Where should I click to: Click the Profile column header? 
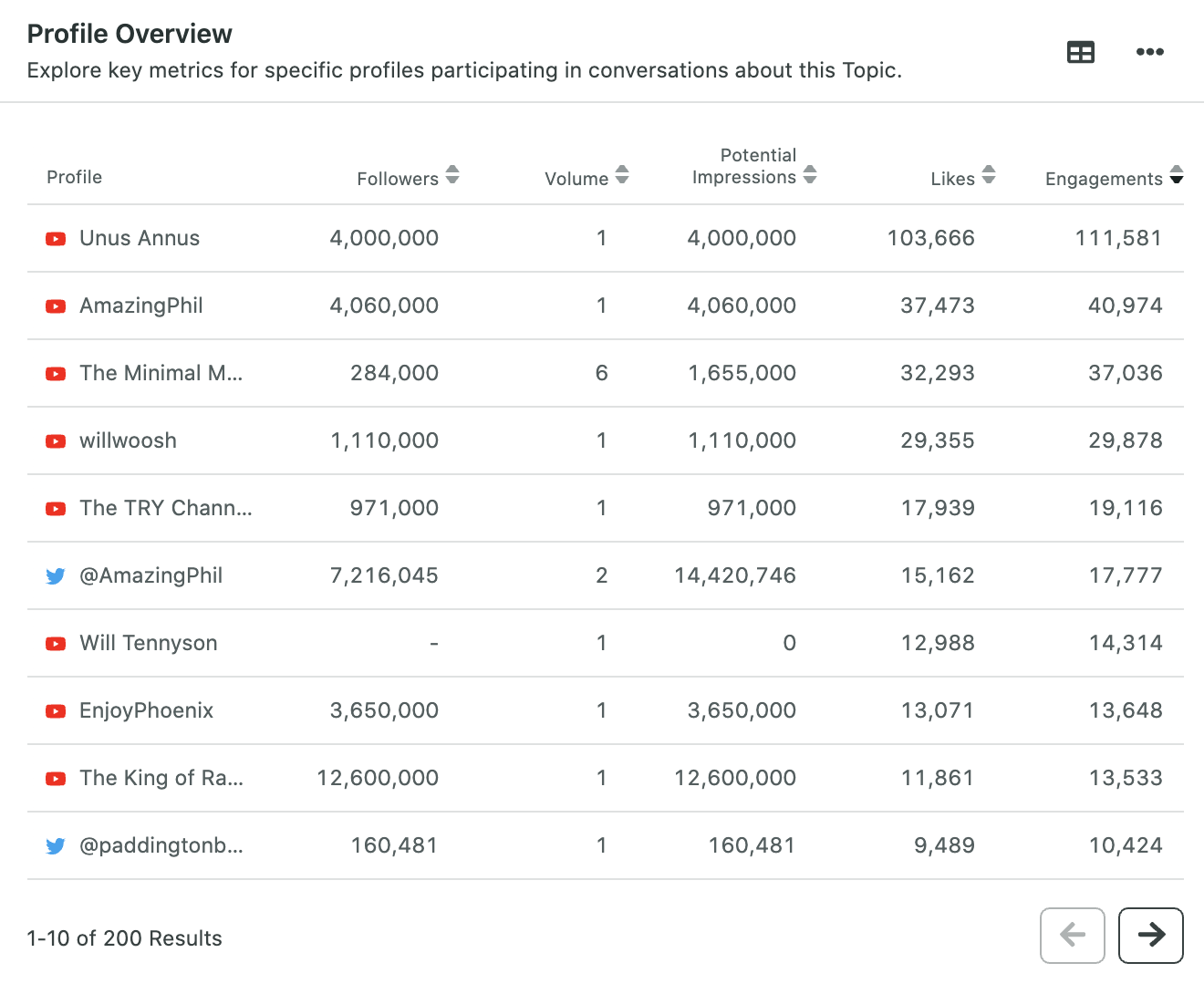(75, 177)
